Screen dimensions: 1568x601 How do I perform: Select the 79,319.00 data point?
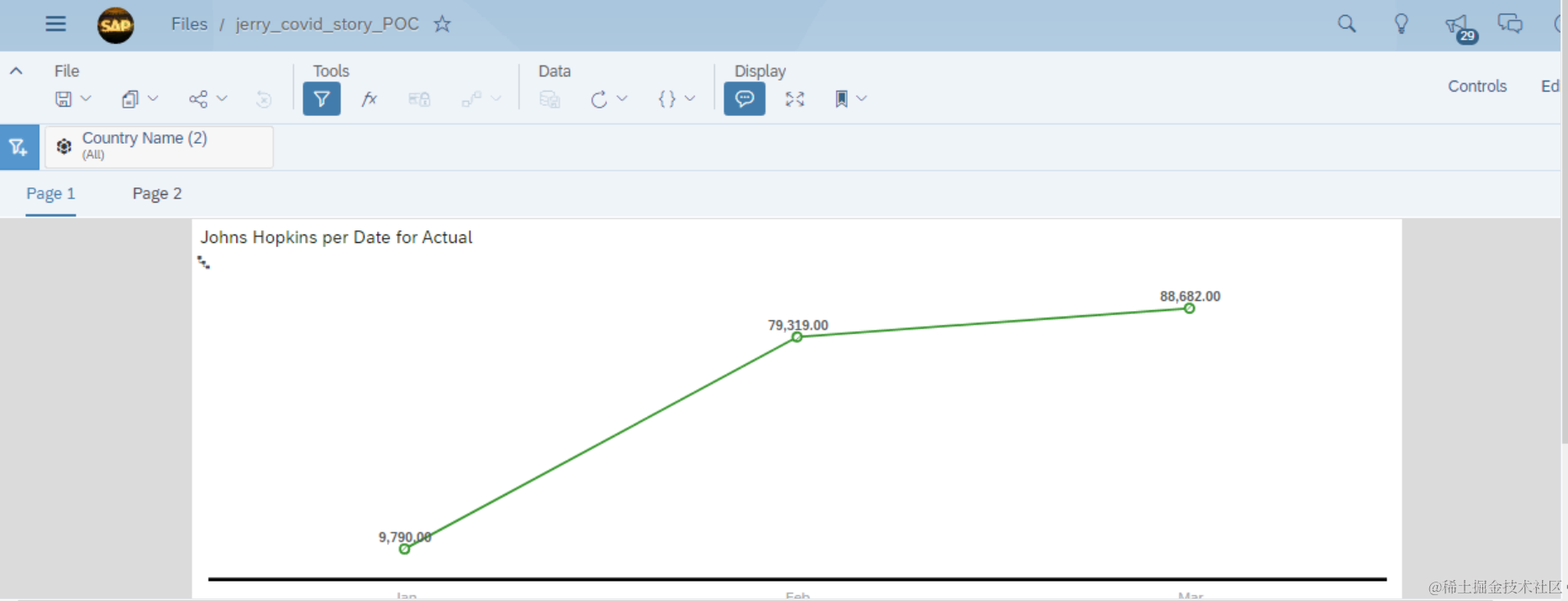pos(797,337)
